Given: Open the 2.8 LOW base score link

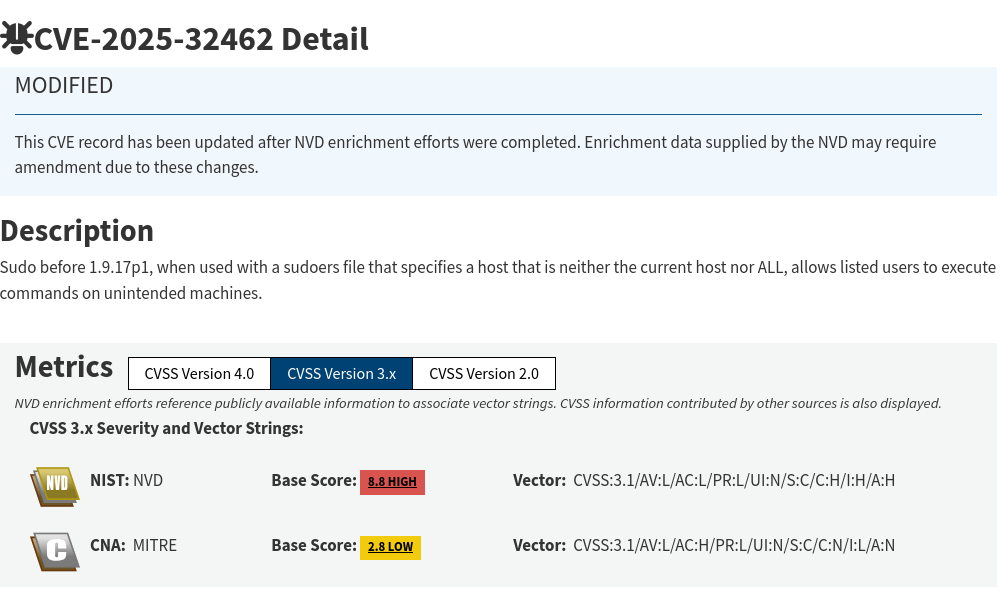Looking at the screenshot, I should tap(390, 547).
